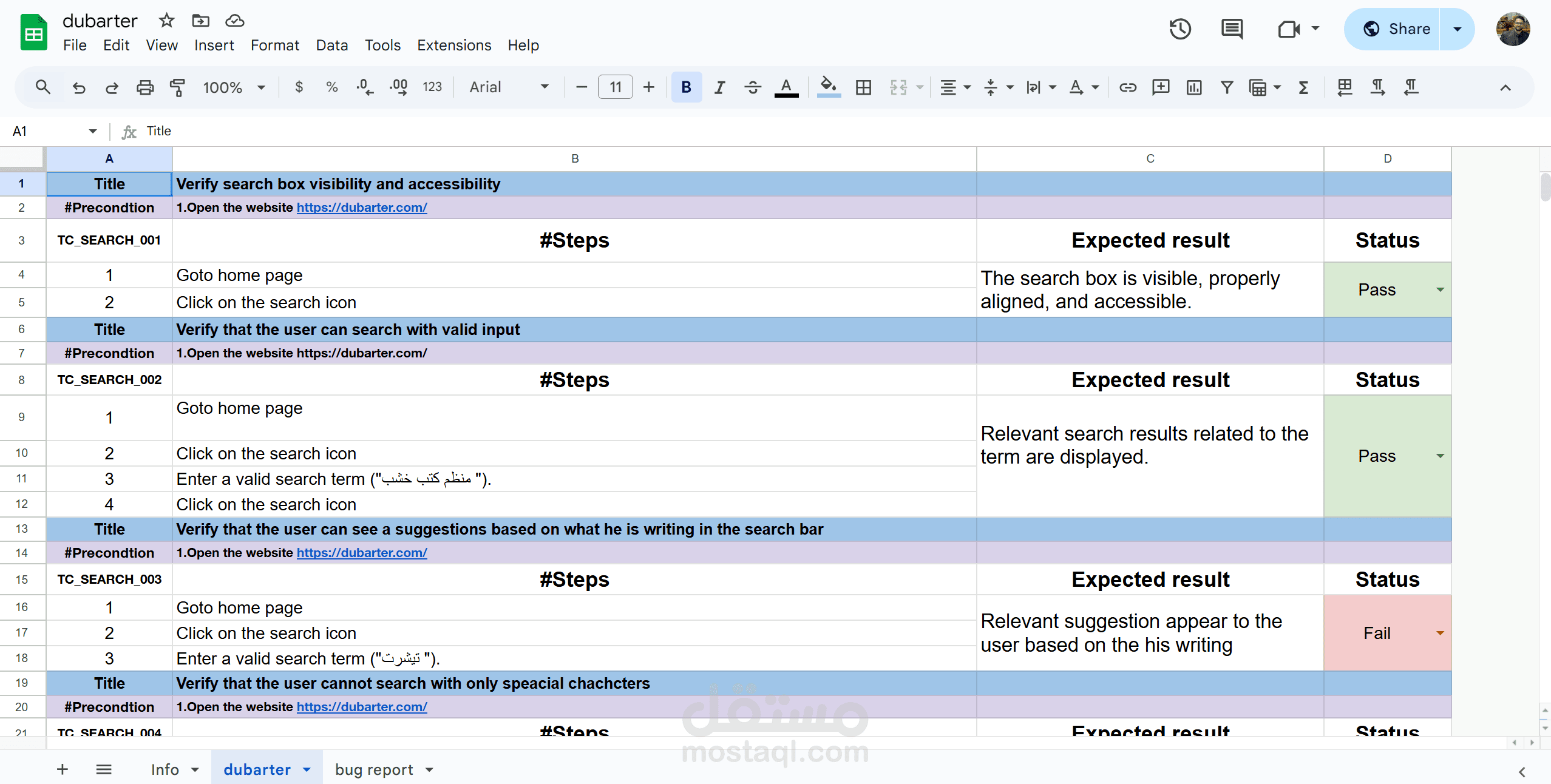Screen dimensions: 1551x784
Task: Activate the paint format tool
Action: coord(177,87)
